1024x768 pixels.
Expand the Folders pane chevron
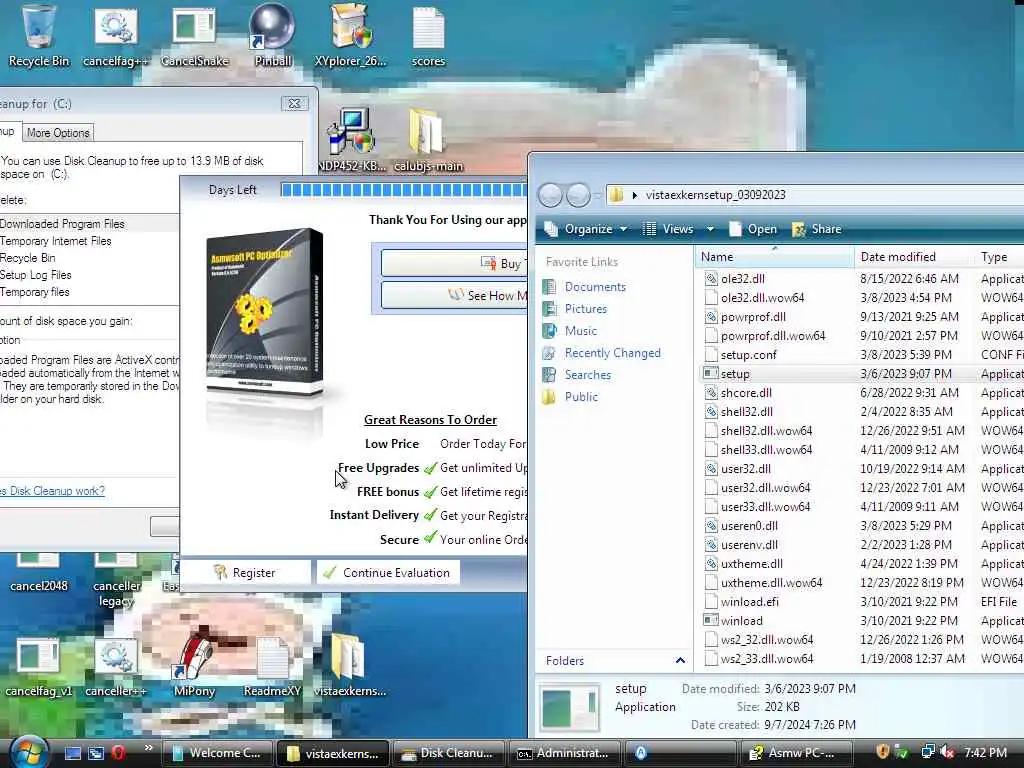click(680, 661)
